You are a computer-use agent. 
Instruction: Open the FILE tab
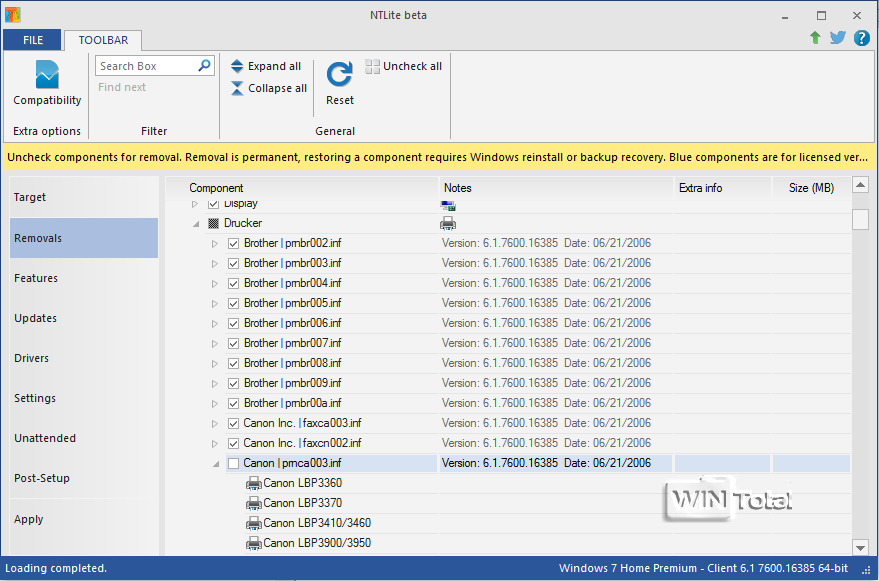click(32, 40)
